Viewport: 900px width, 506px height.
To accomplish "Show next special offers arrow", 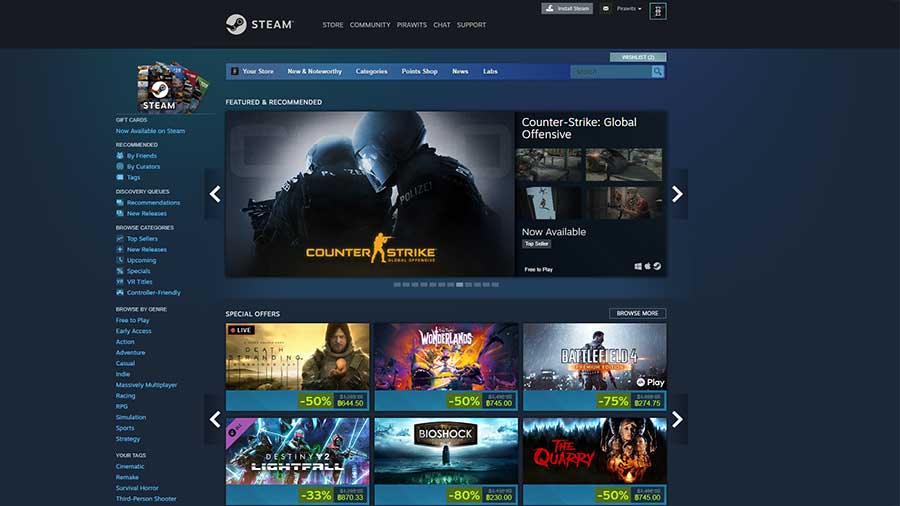I will point(677,419).
